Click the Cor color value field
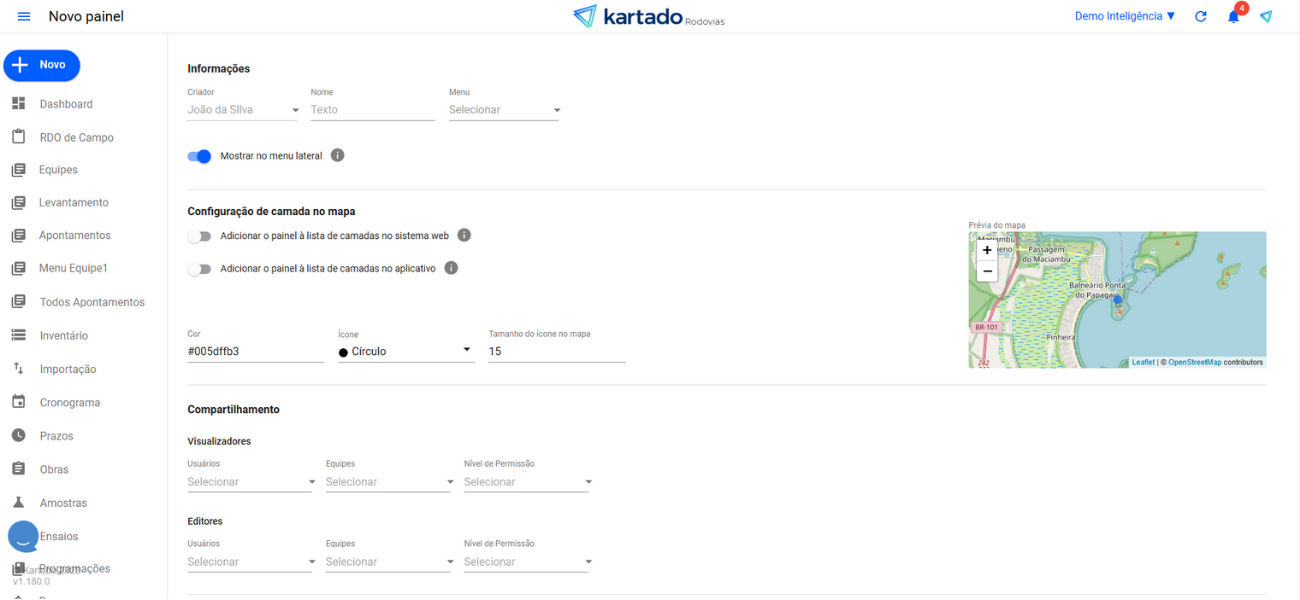1300x600 pixels. [x=255, y=351]
